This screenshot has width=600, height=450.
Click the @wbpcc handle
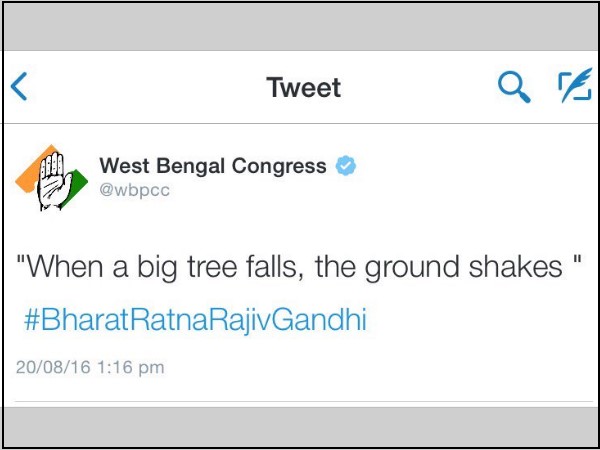(134, 191)
